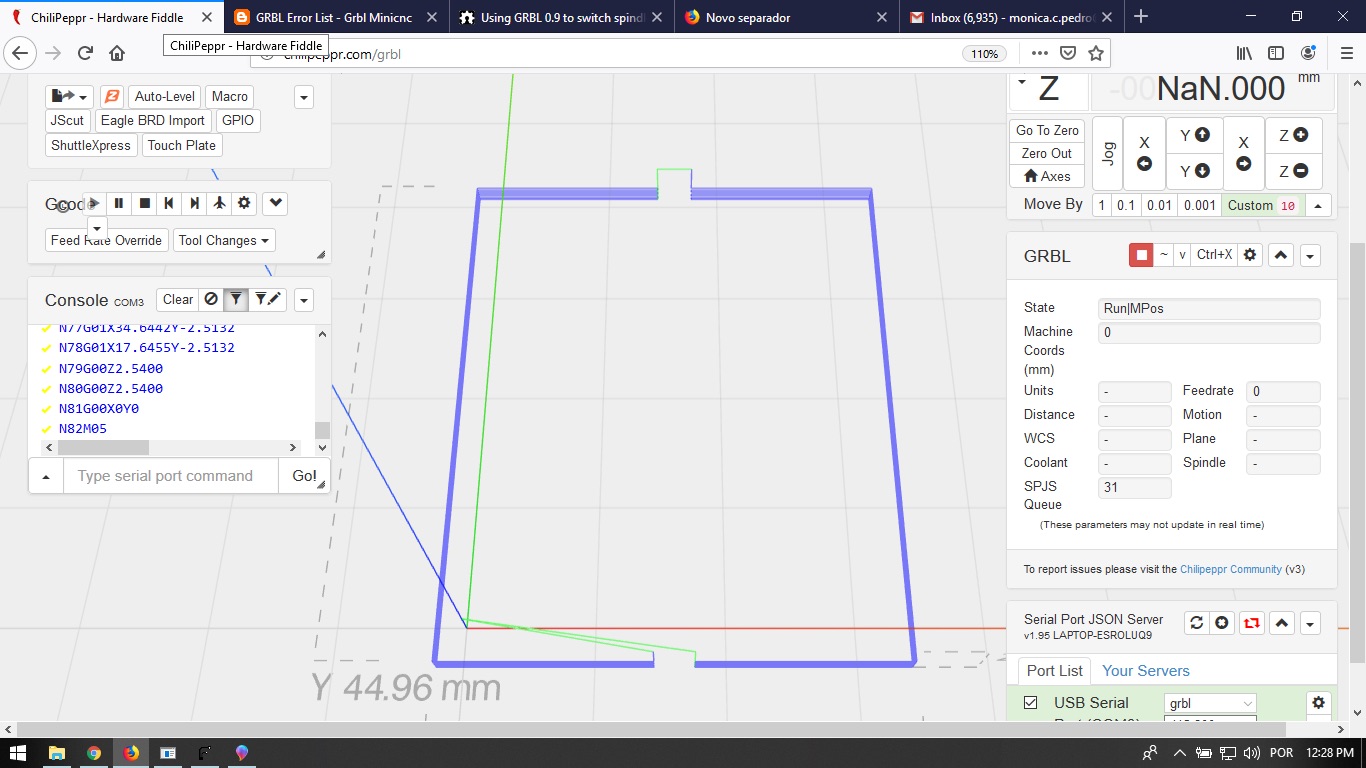Toggle the console funnel filter
The width and height of the screenshot is (1366, 768).
pyautogui.click(x=235, y=299)
